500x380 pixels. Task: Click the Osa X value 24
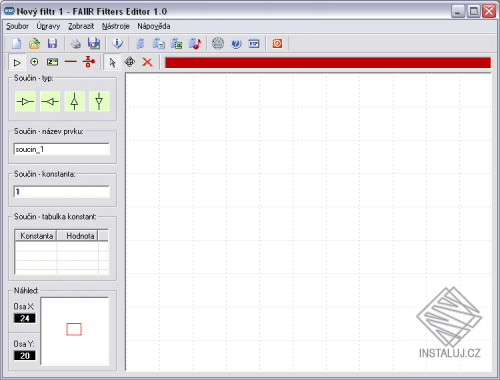click(25, 318)
